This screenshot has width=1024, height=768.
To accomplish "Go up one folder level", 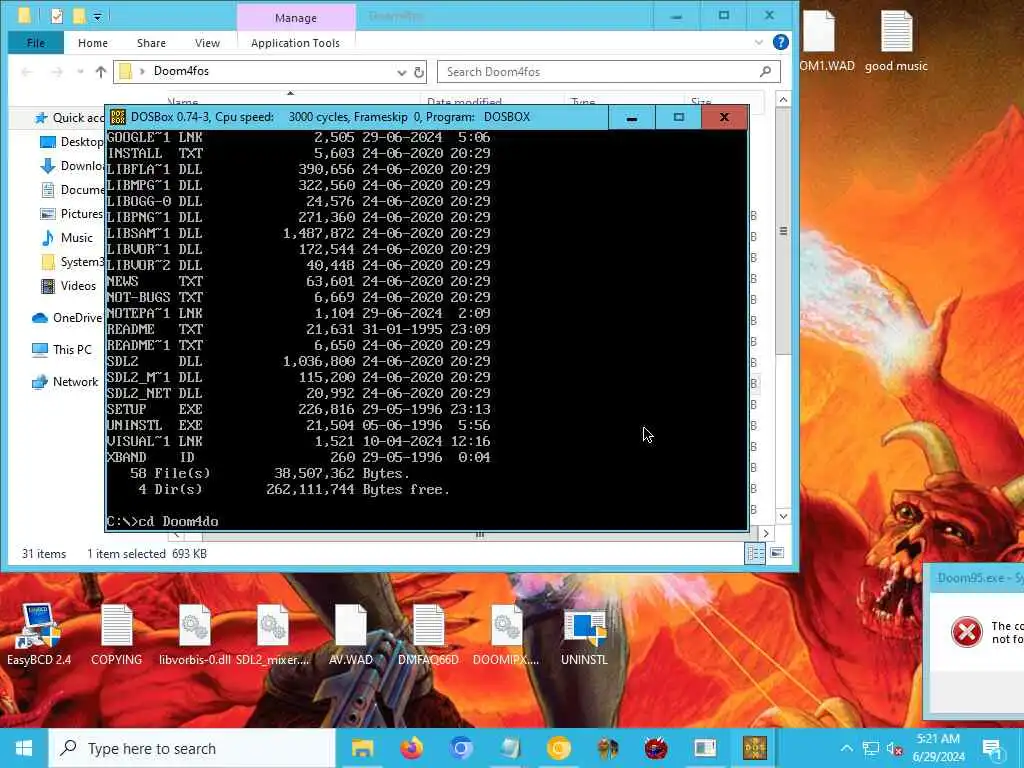I will click(x=101, y=72).
